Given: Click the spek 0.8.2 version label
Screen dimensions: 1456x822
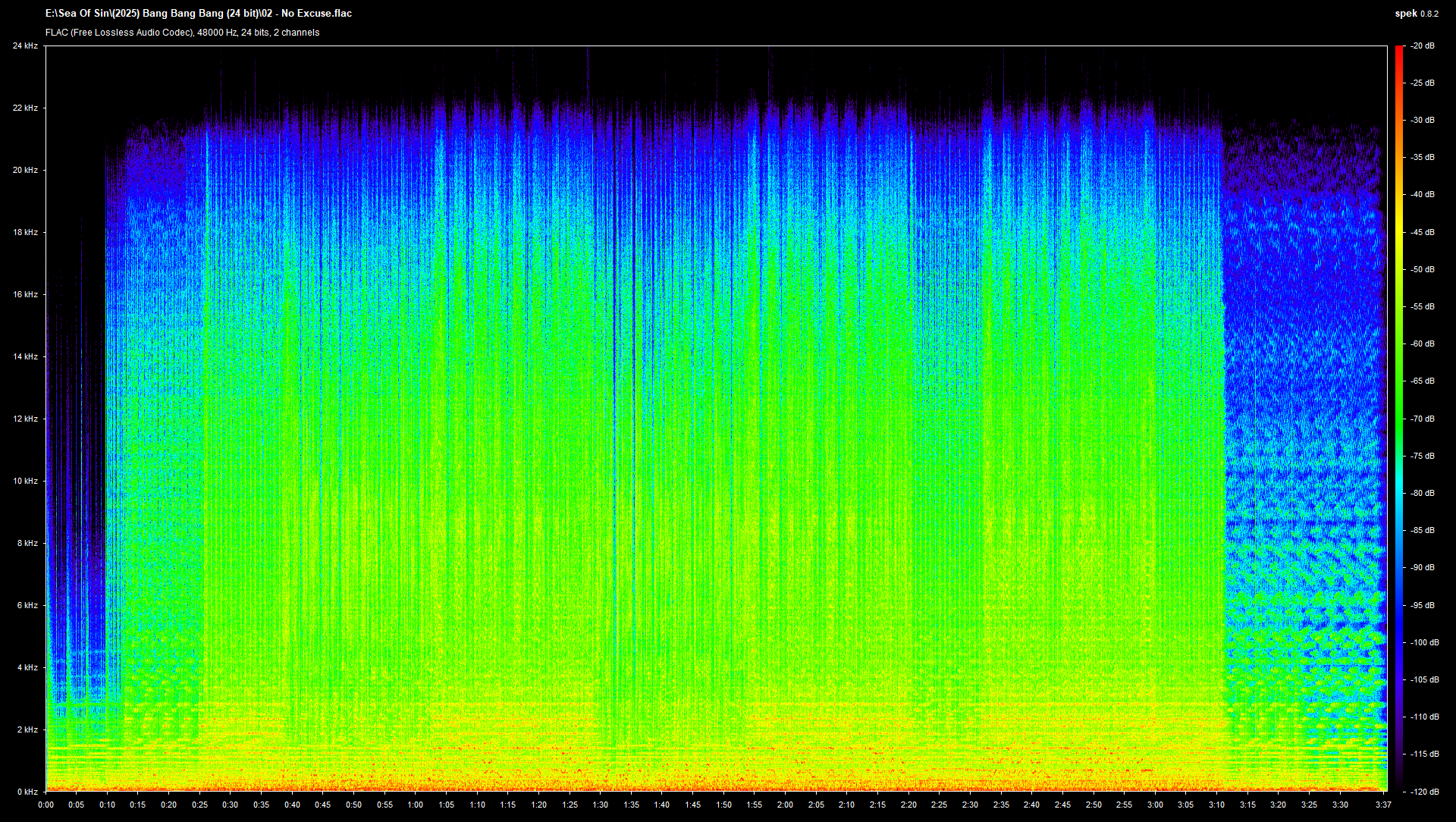Looking at the screenshot, I should [x=1416, y=14].
